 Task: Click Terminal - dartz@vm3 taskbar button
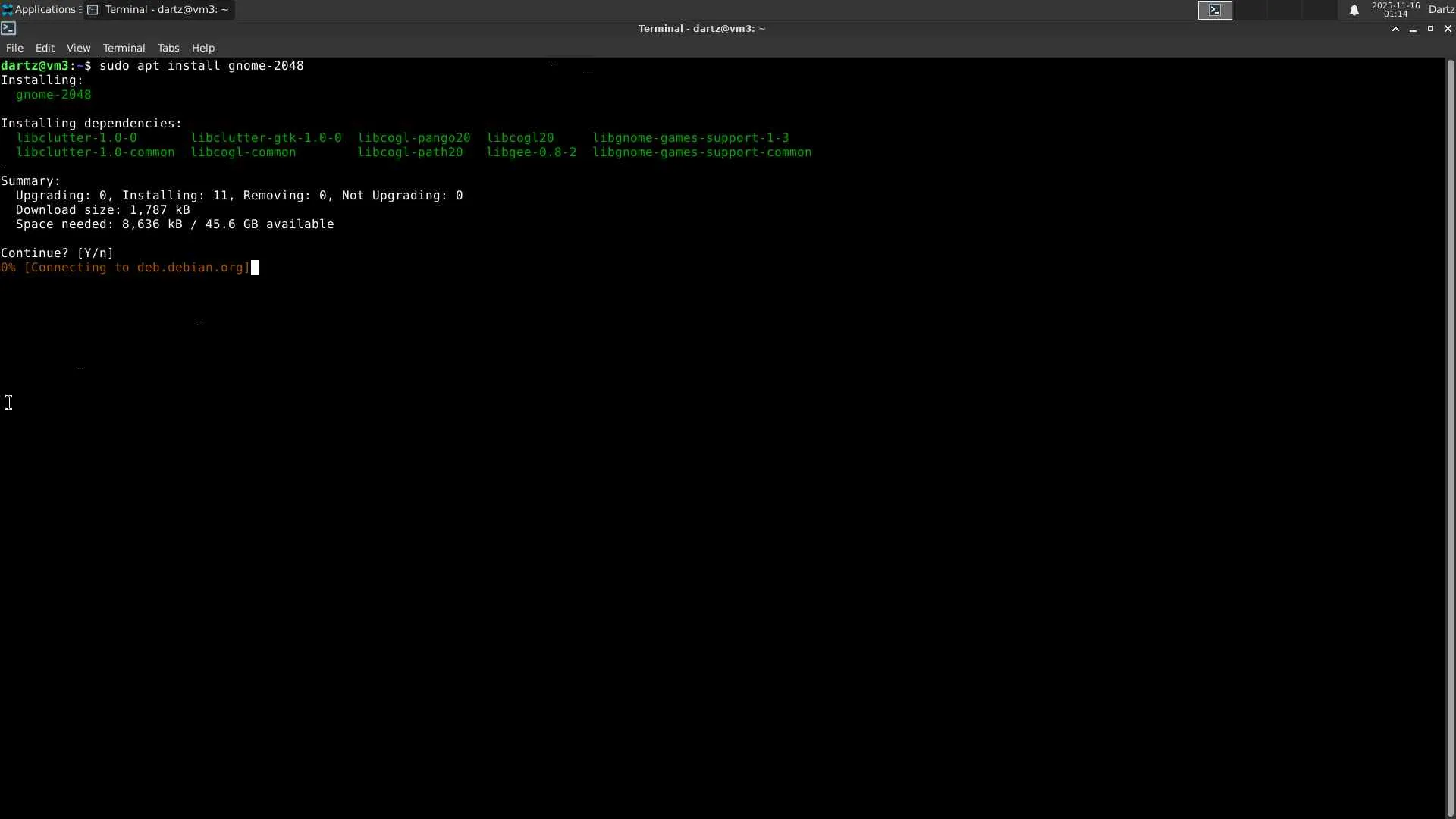pyautogui.click(x=159, y=10)
